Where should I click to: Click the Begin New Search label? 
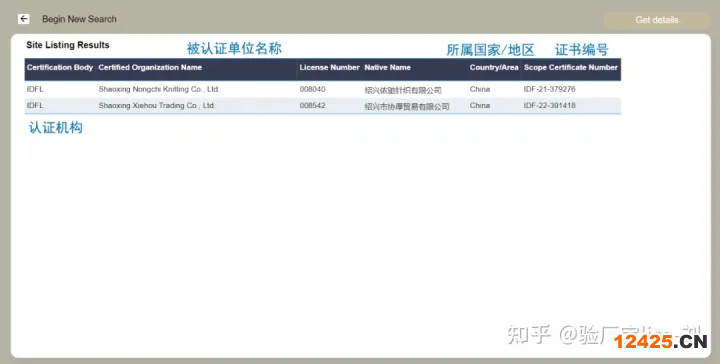pyautogui.click(x=79, y=19)
